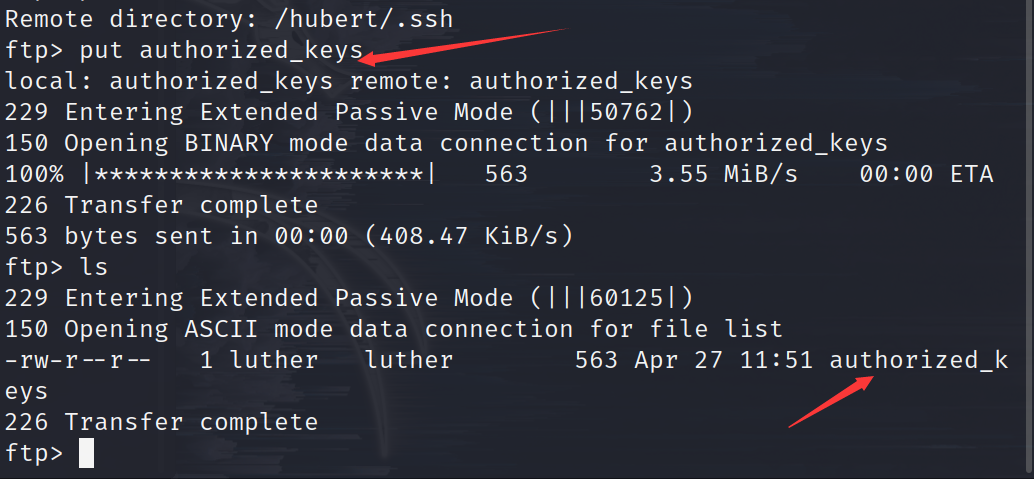1034x479 pixels.
Task: Select the put authorized_keys command text
Action: click(x=222, y=51)
